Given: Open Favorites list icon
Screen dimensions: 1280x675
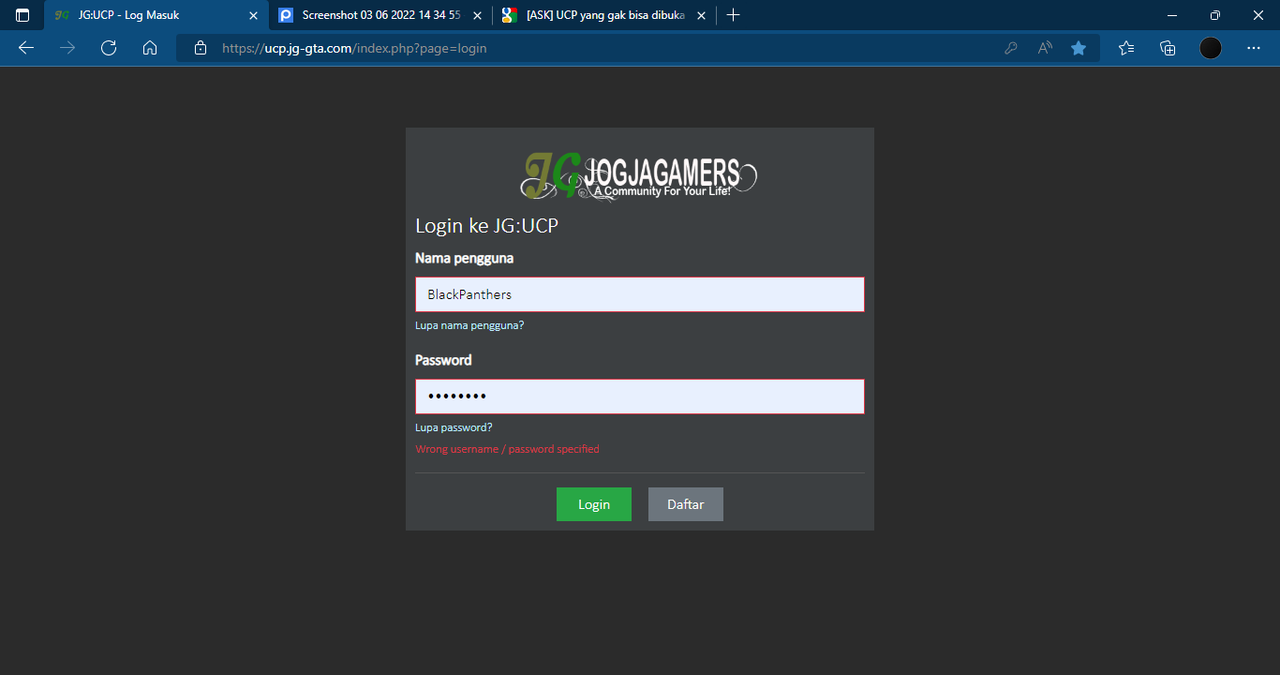Looking at the screenshot, I should tap(1126, 47).
